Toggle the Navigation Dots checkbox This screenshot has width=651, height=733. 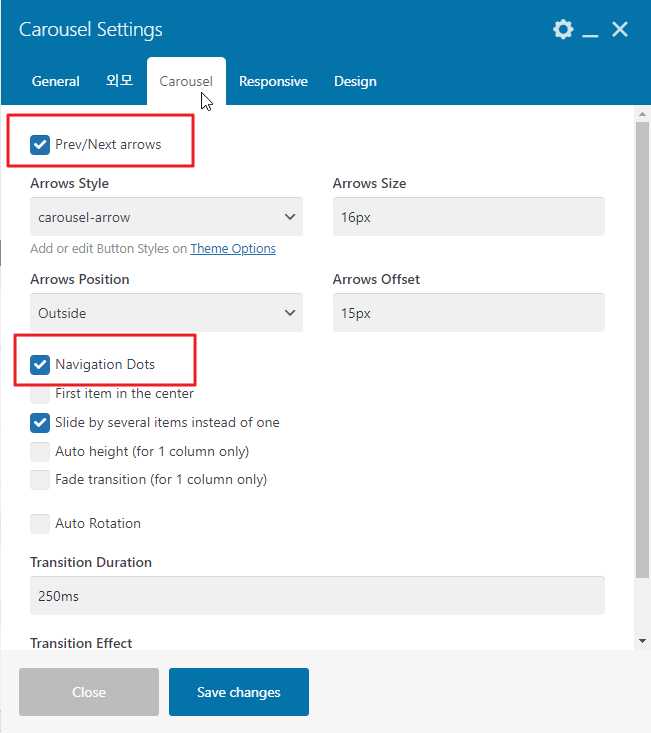[40, 365]
